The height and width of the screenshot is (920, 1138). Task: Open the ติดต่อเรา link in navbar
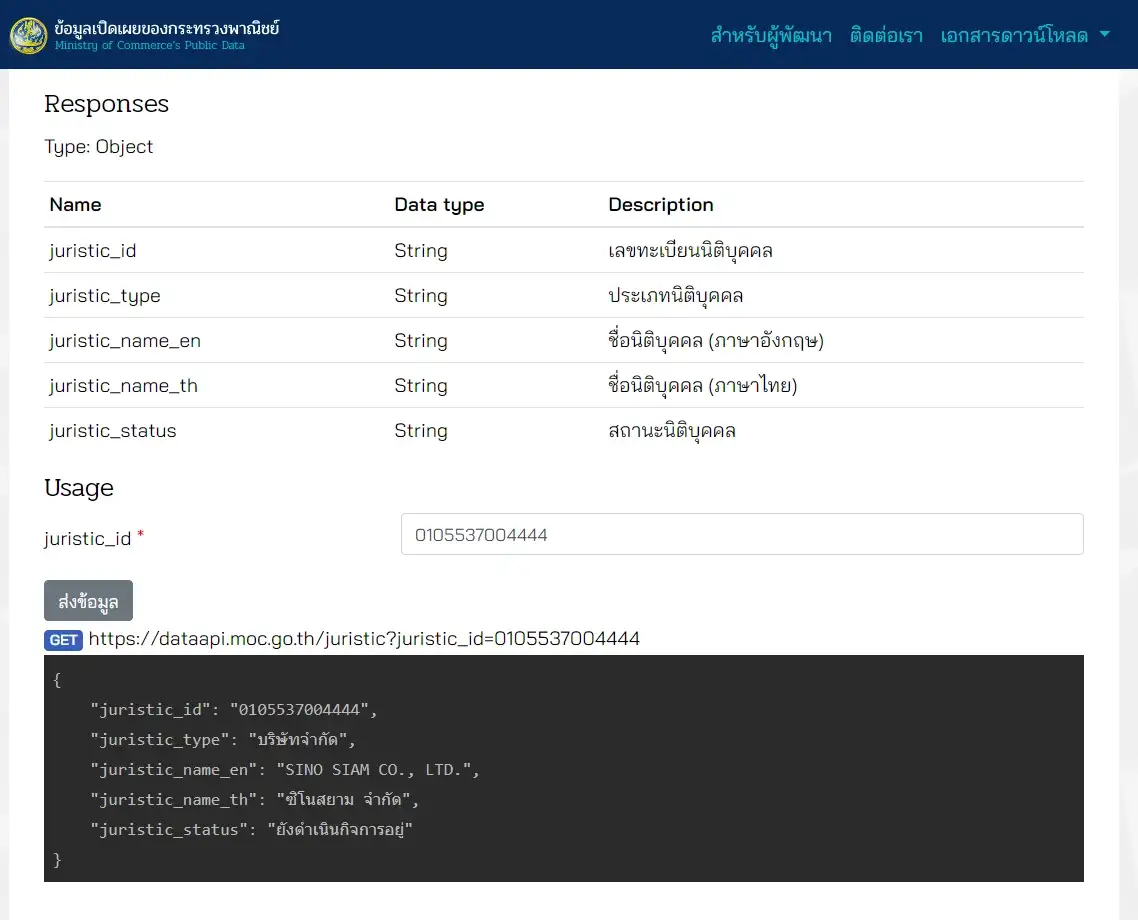pyautogui.click(x=886, y=35)
